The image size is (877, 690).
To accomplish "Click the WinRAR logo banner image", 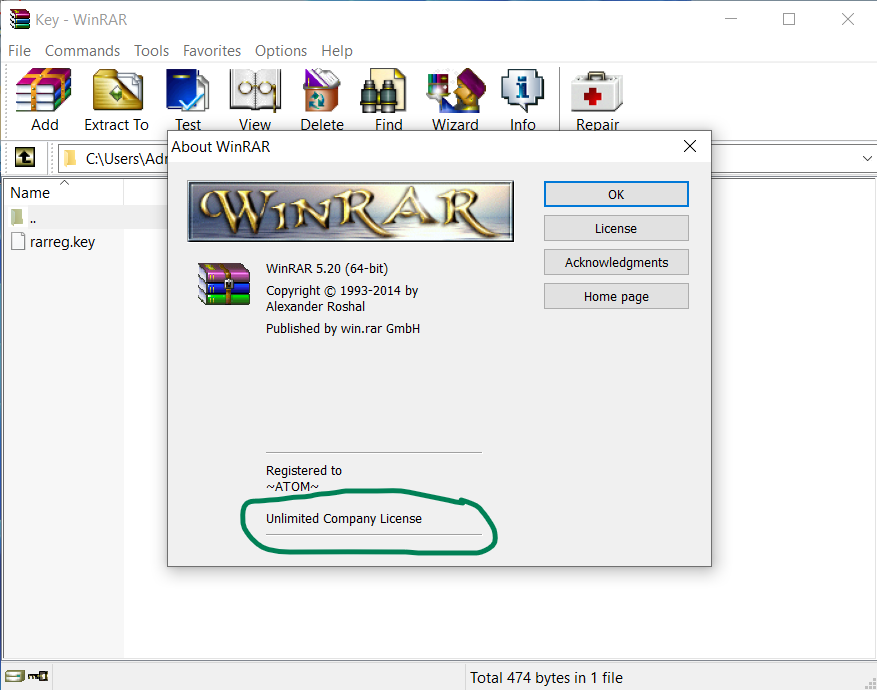I will [x=350, y=211].
